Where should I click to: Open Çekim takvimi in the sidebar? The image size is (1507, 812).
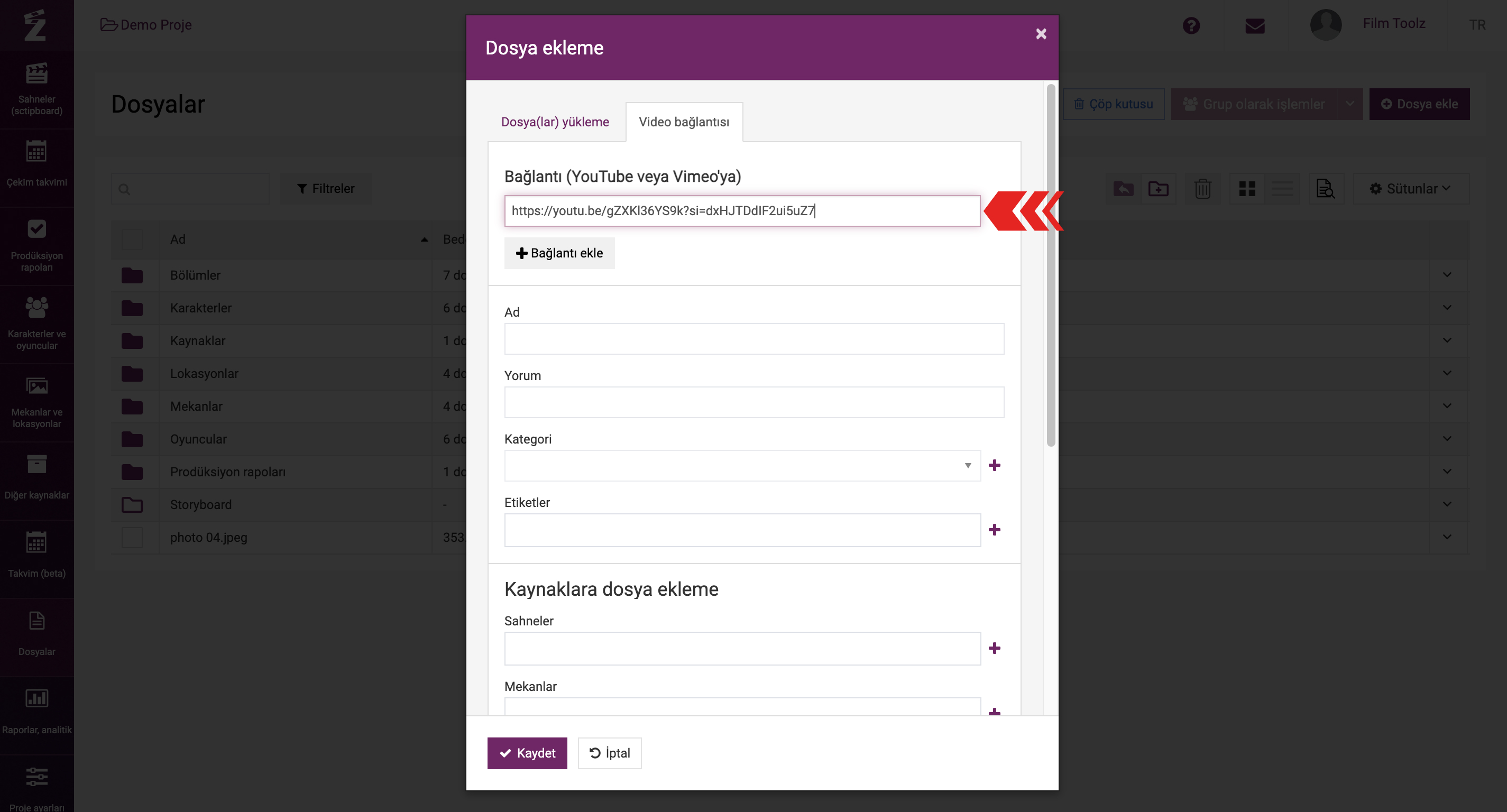(x=37, y=168)
